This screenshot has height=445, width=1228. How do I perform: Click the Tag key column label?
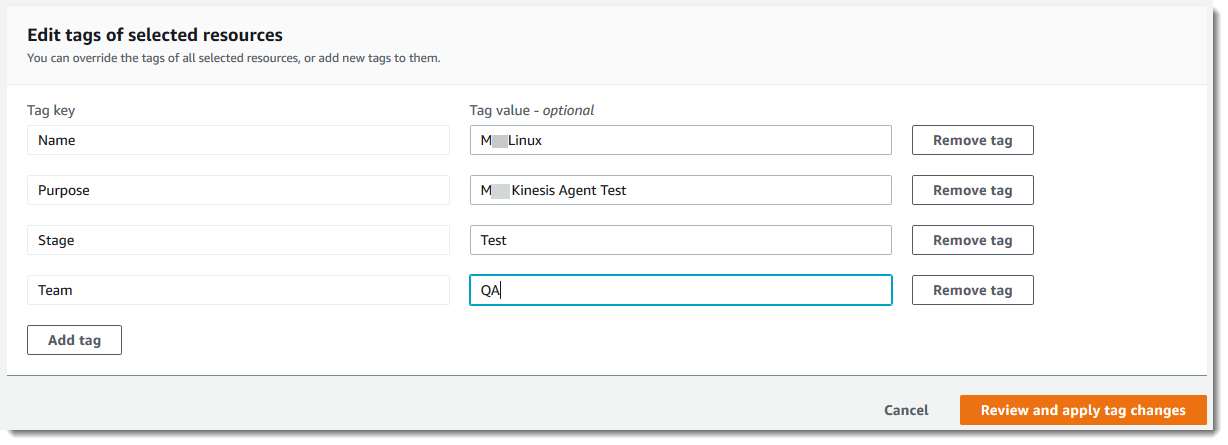(x=51, y=110)
